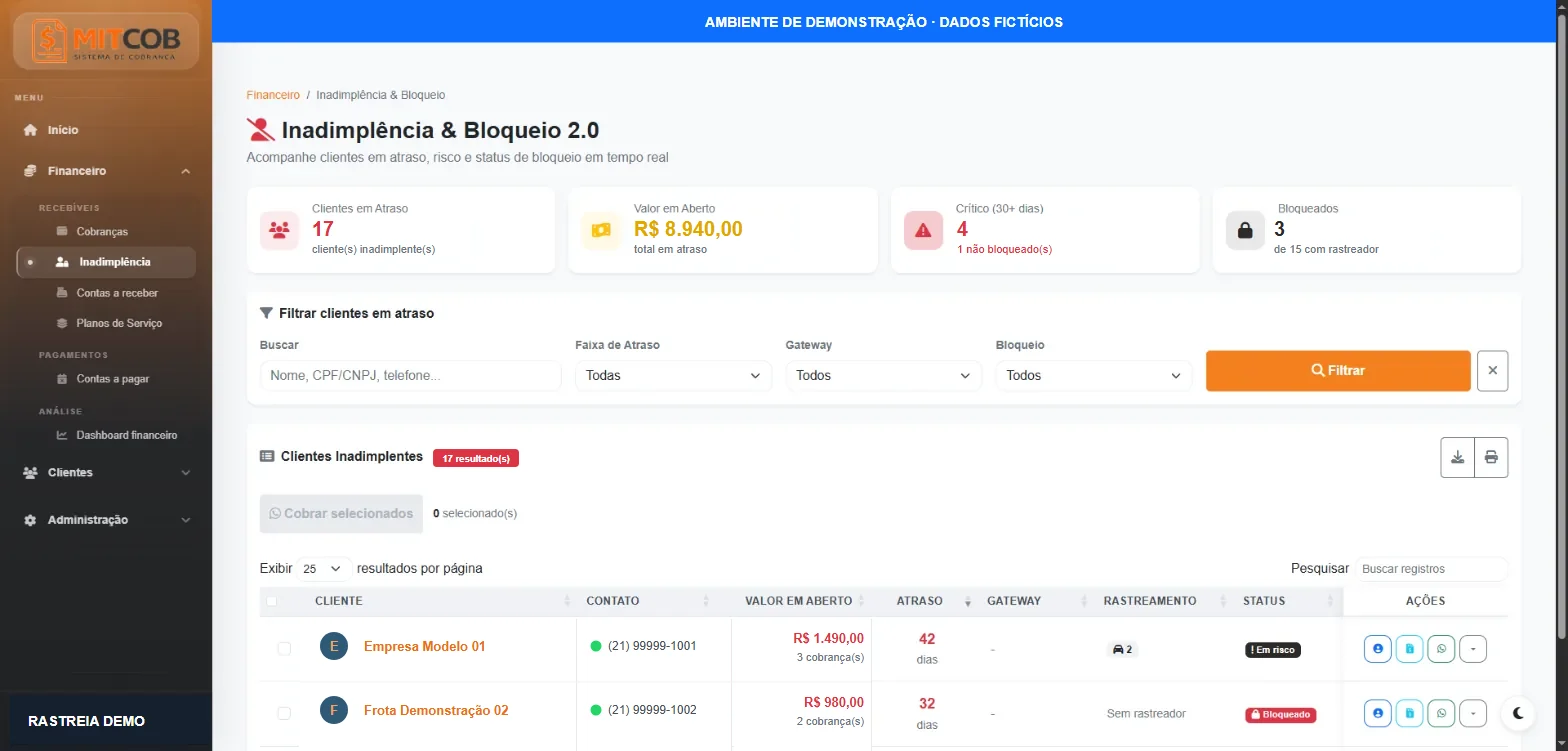Image resolution: width=1568 pixels, height=751 pixels.
Task: Open the Gateway filter dropdown
Action: click(883, 375)
